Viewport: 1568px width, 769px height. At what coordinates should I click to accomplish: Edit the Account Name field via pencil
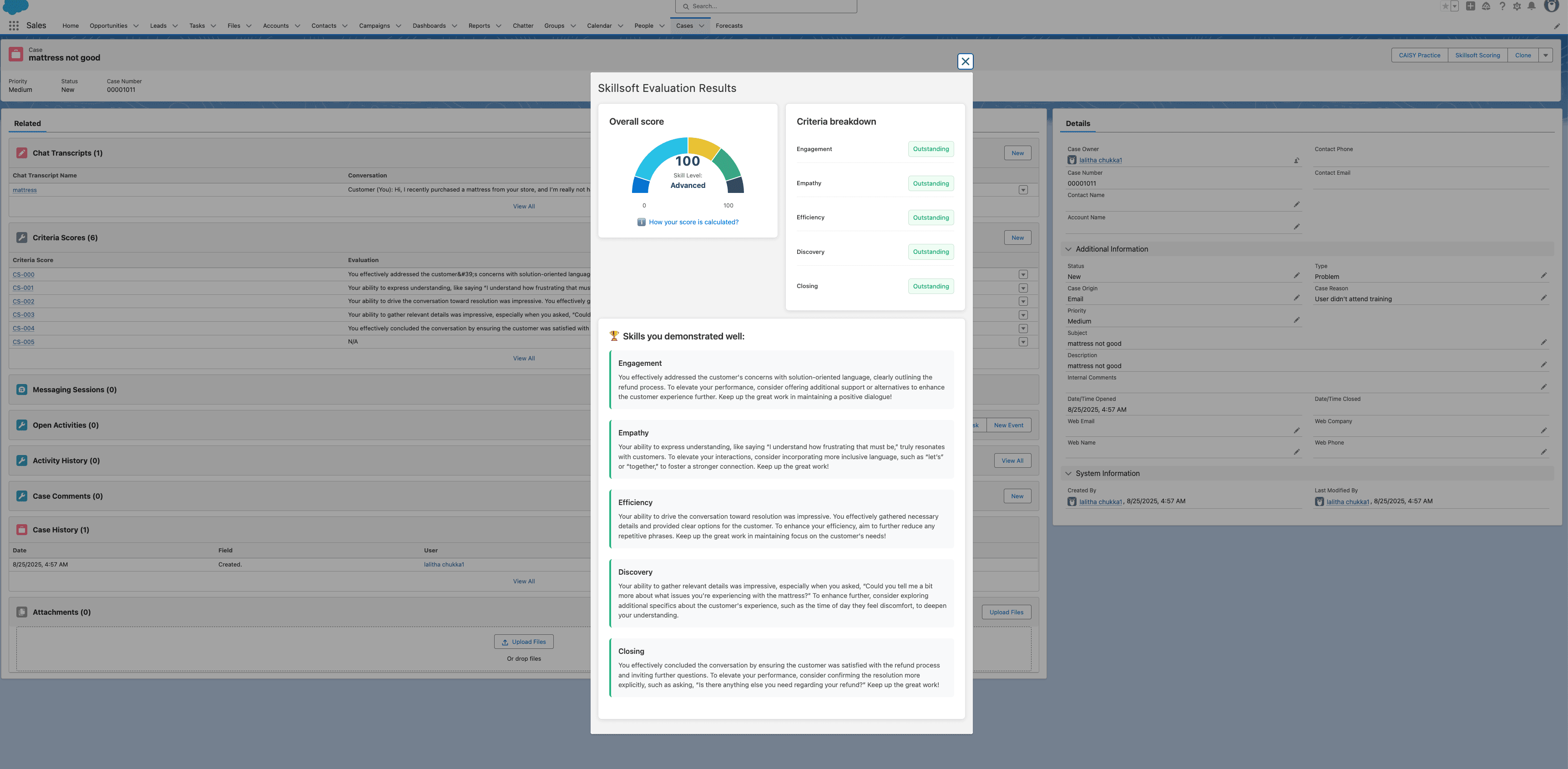click(1296, 227)
